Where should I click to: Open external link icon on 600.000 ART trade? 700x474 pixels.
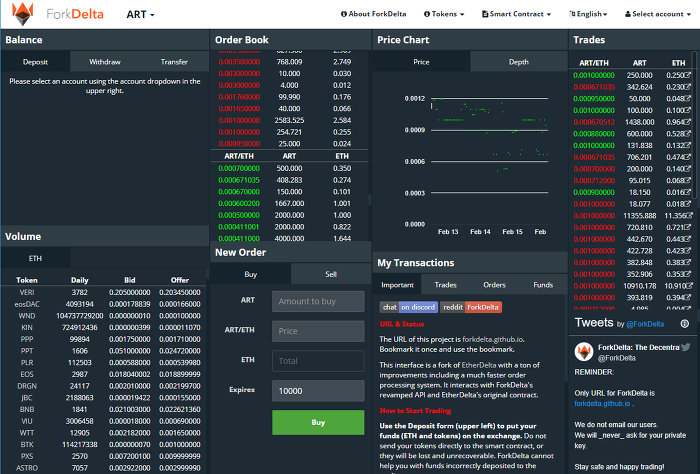(x=688, y=133)
